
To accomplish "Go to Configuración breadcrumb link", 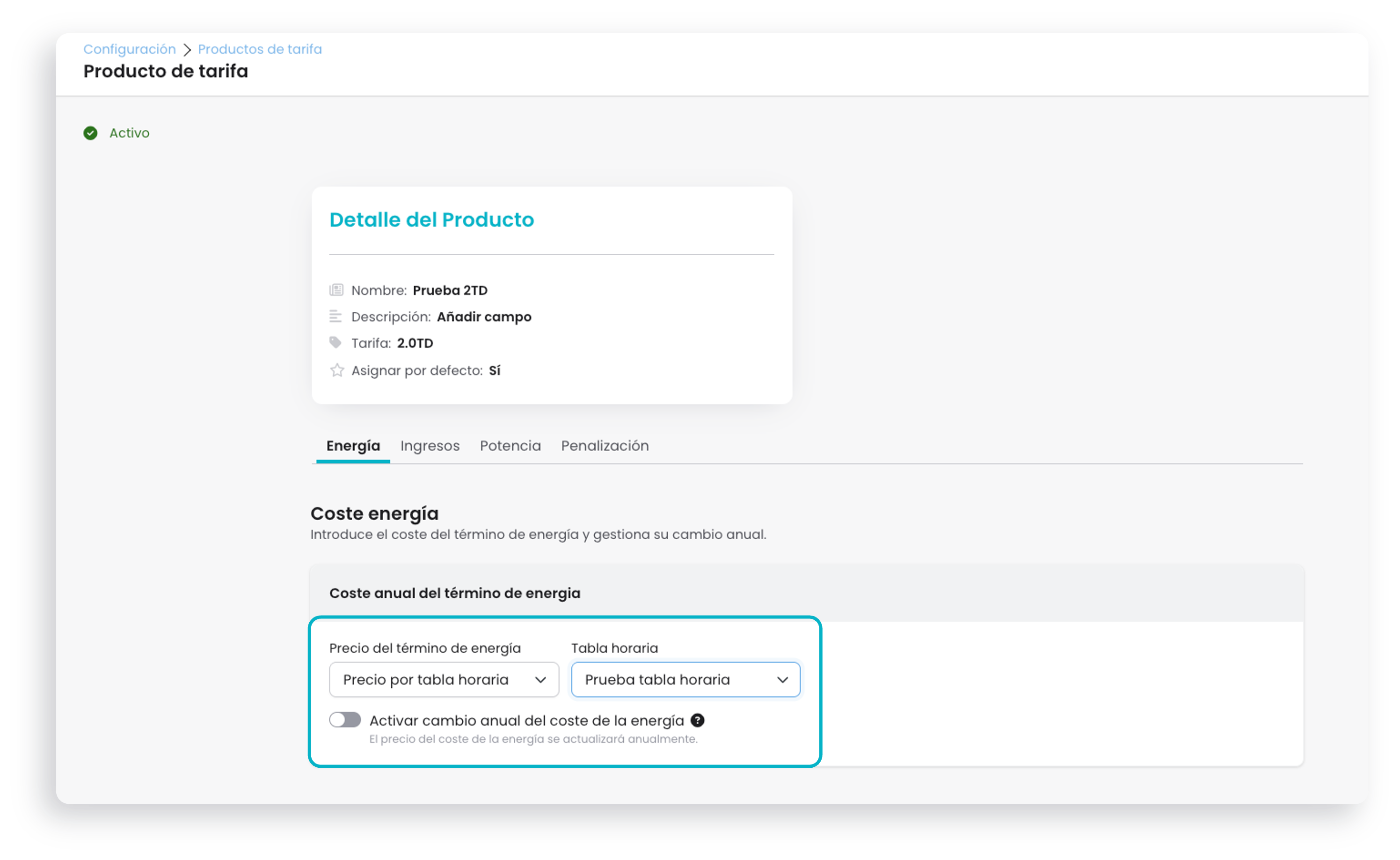I will (x=130, y=50).
